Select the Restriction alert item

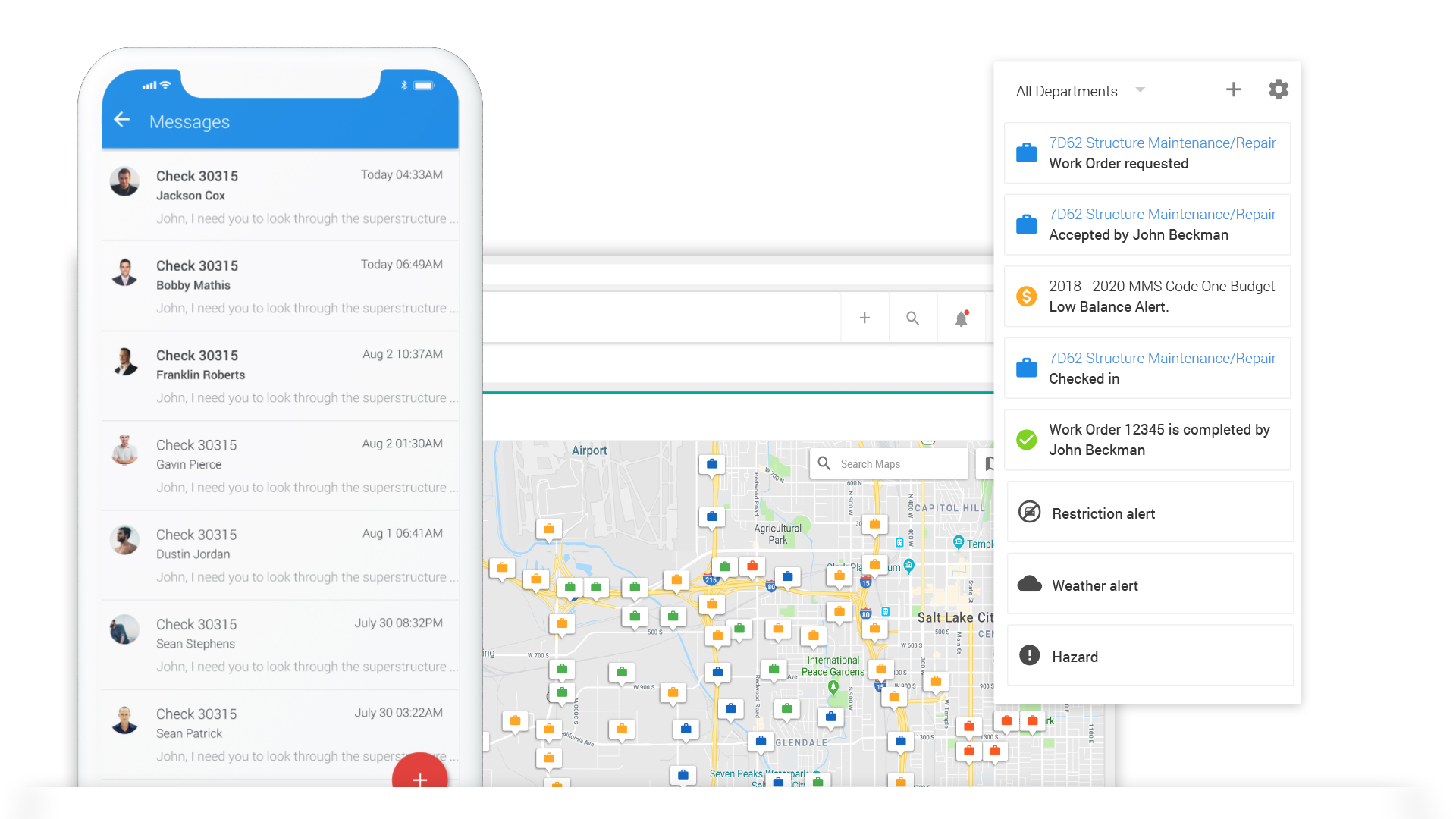1150,512
